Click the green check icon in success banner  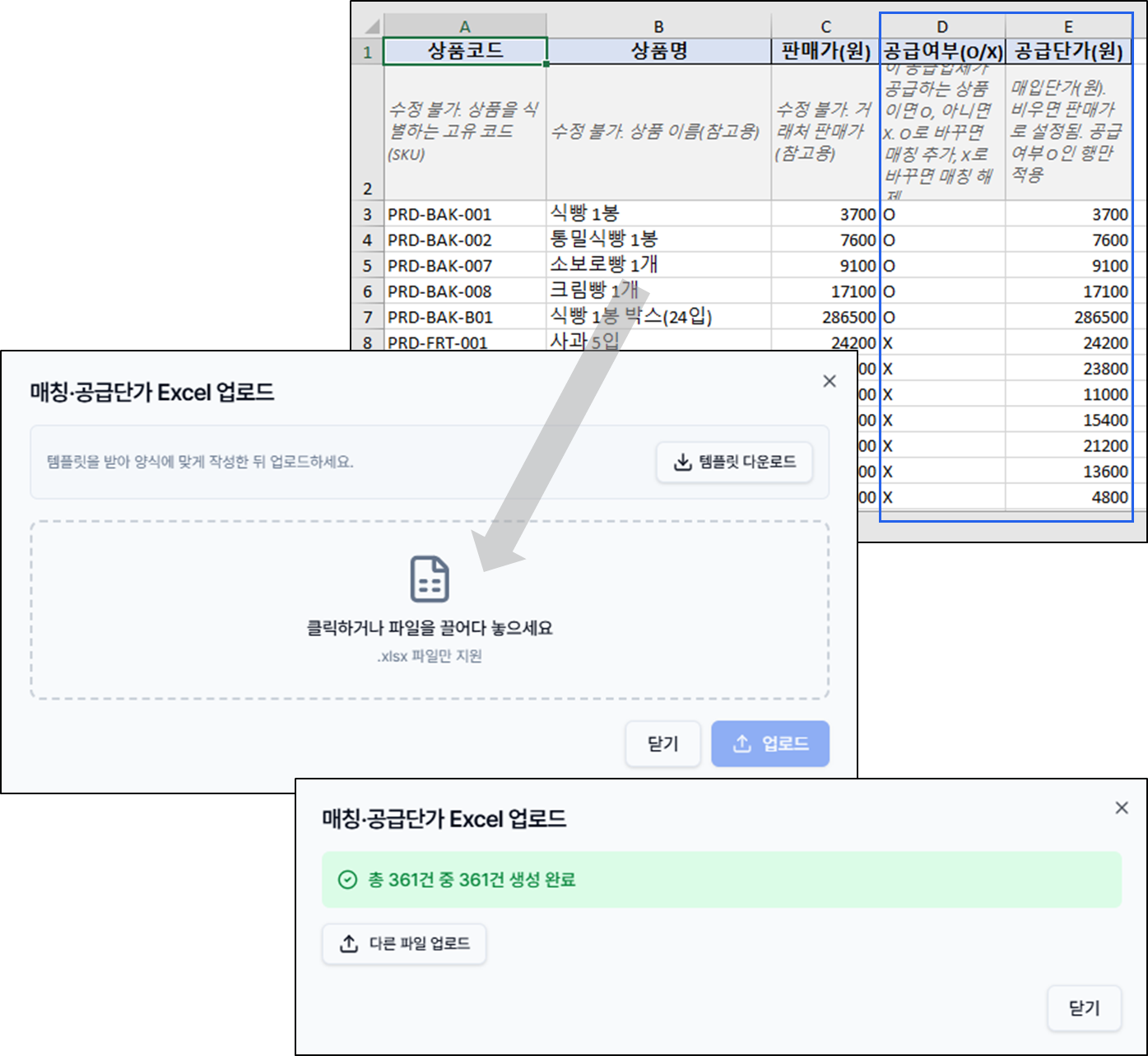(348, 880)
